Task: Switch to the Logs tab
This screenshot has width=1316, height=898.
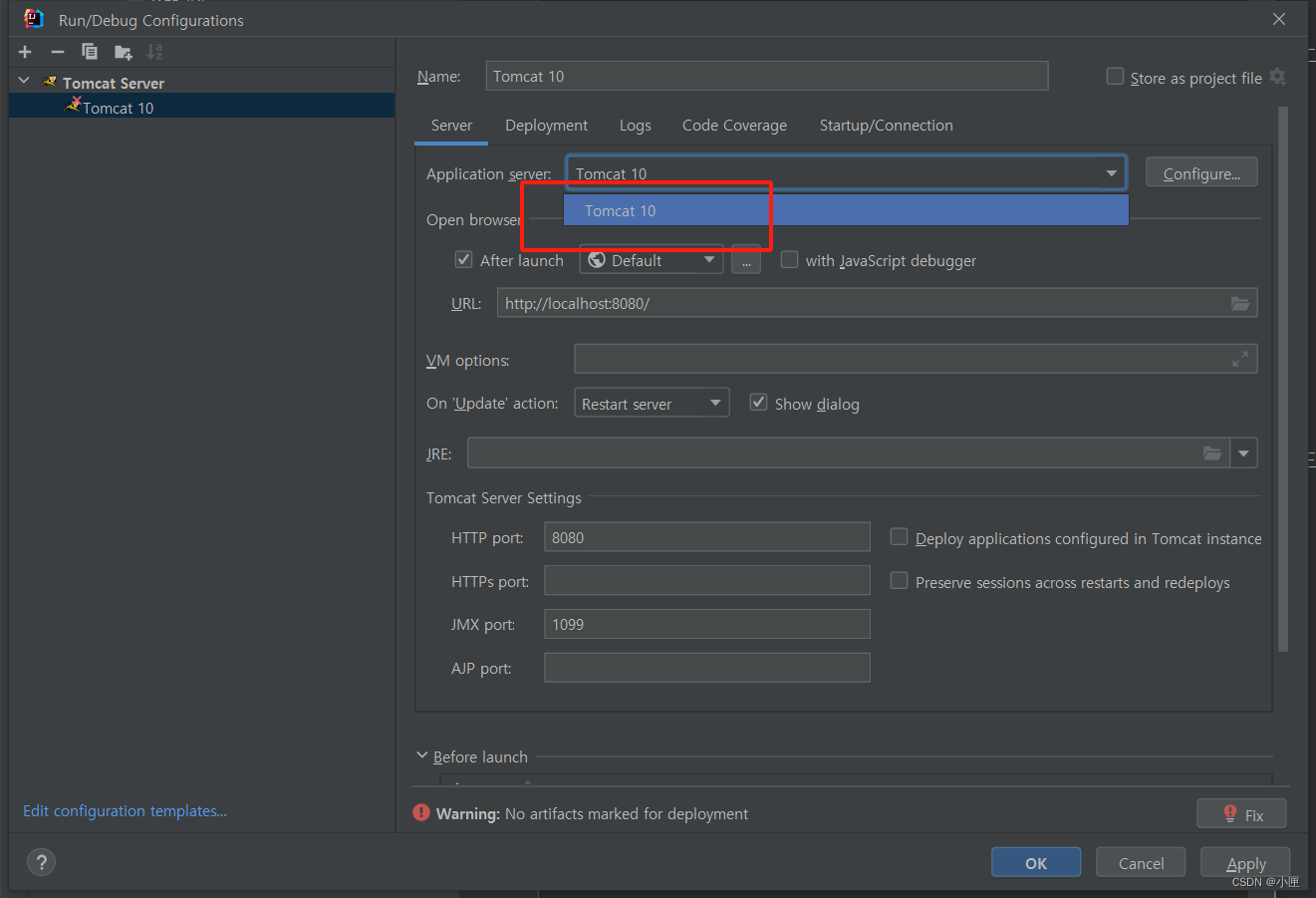Action: 635,126
